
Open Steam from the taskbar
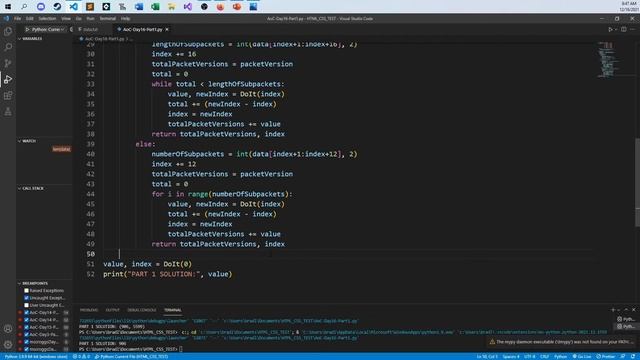click(57, 7)
